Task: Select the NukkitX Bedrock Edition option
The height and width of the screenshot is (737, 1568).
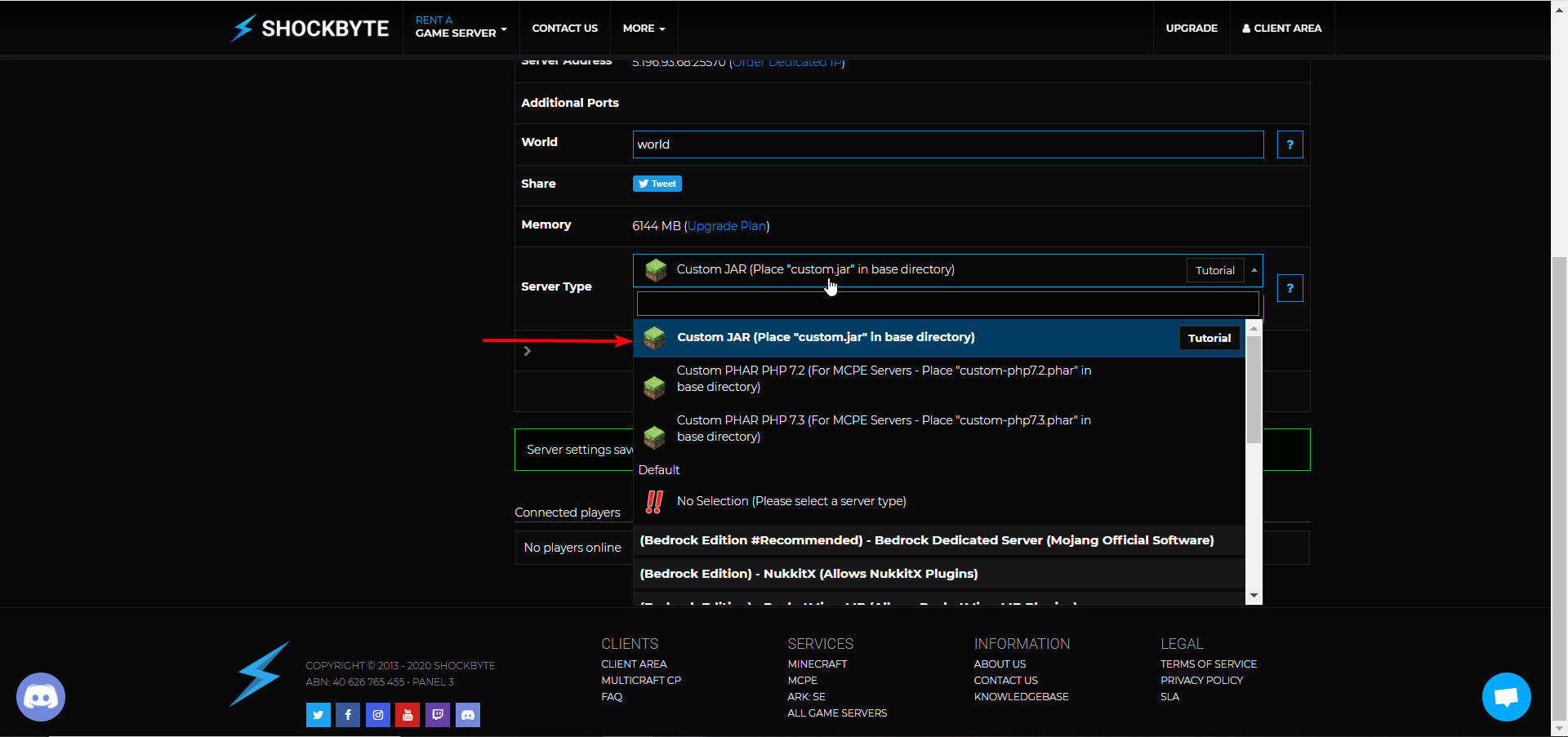Action: (939, 574)
